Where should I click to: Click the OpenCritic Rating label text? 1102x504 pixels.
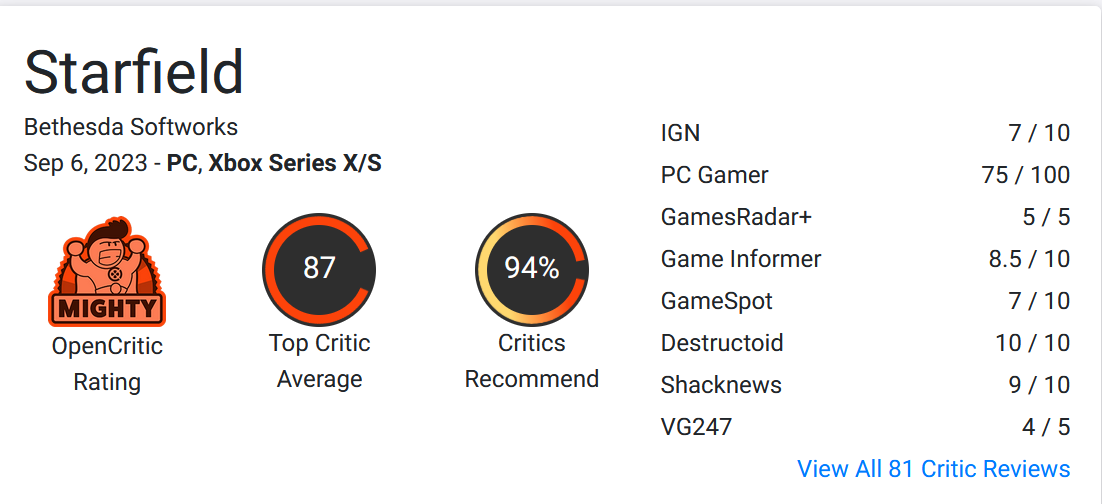[x=107, y=364]
